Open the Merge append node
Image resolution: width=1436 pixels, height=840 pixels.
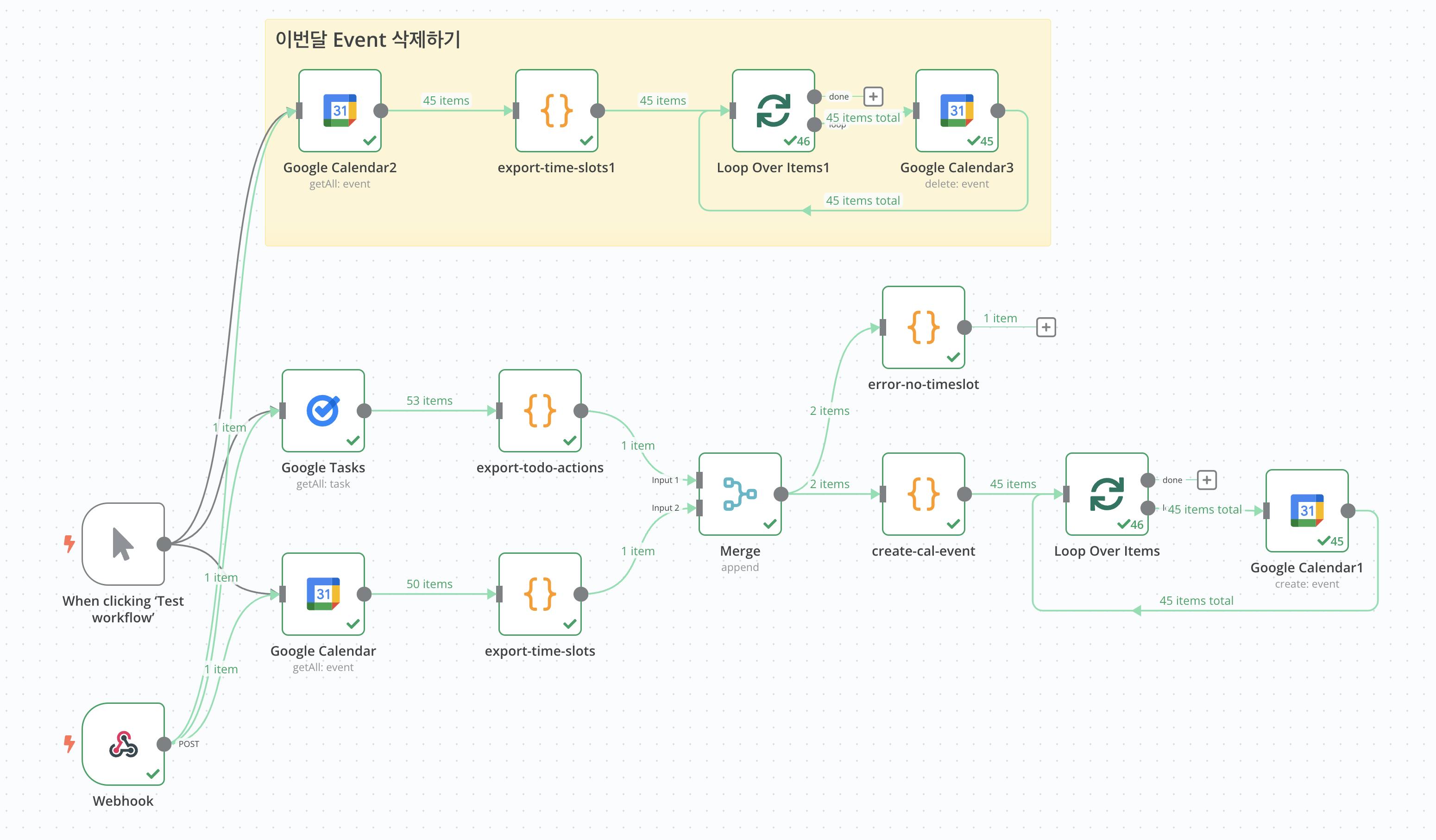740,494
